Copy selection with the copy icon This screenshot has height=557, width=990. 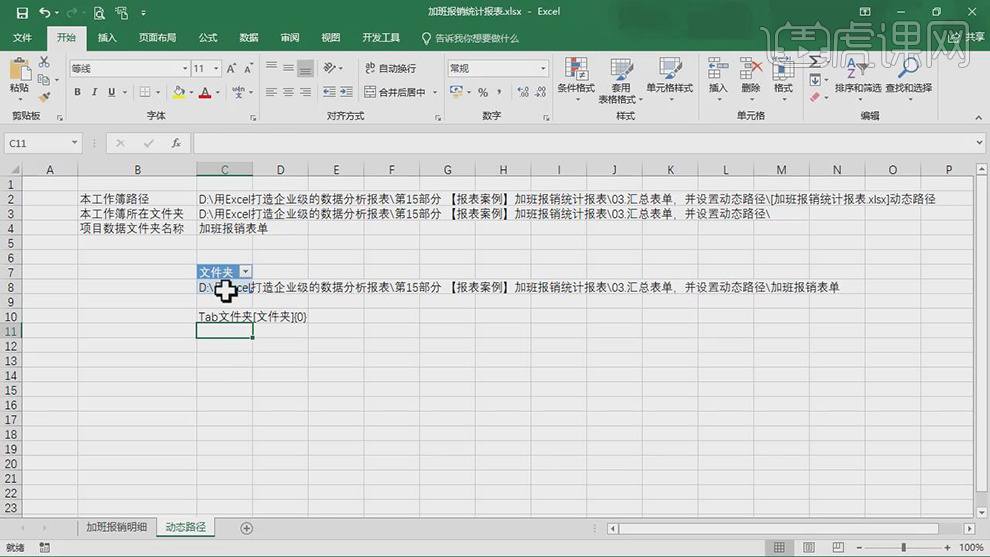pyautogui.click(x=44, y=80)
